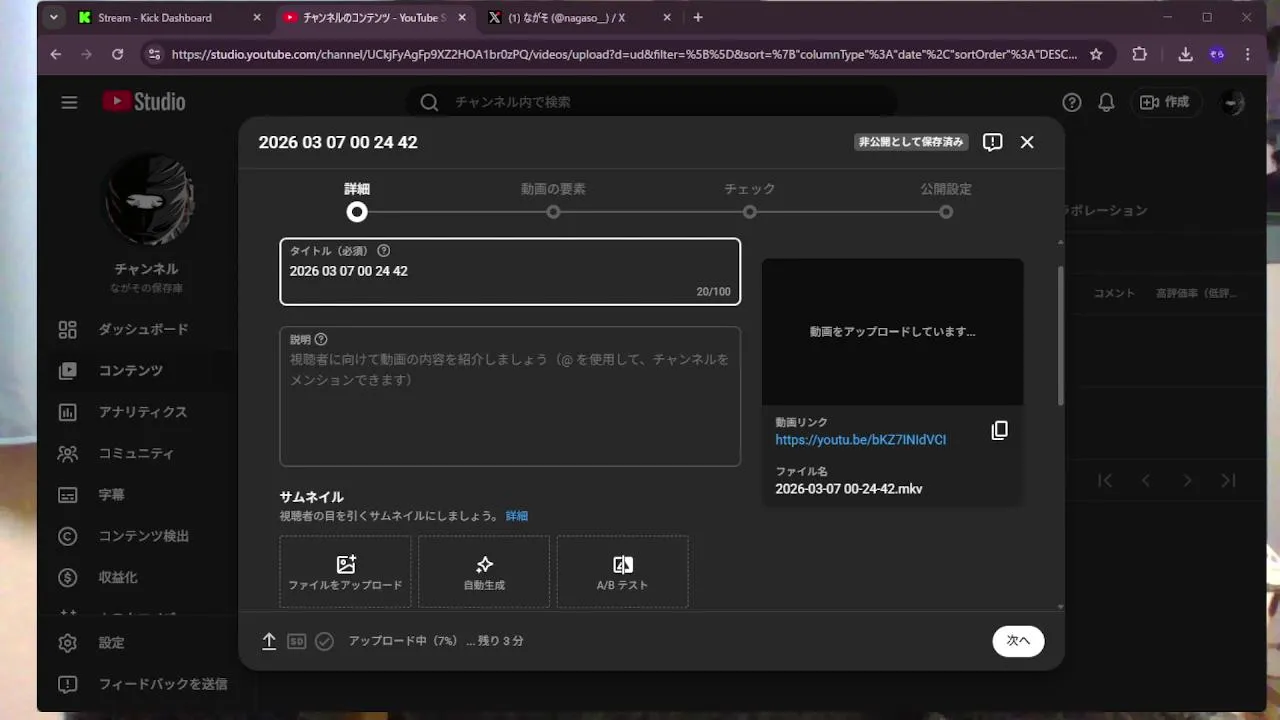Open the youtu.be video link
Screen dimensions: 1280x720
click(x=860, y=440)
